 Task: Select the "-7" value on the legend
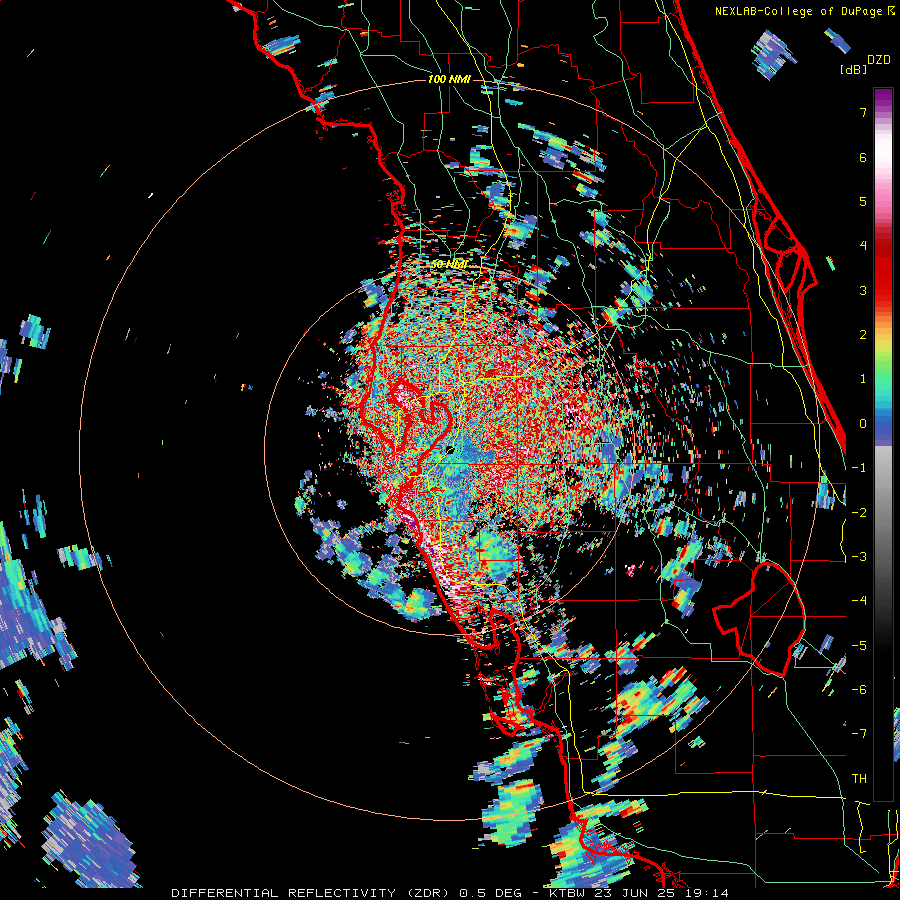pos(859,734)
